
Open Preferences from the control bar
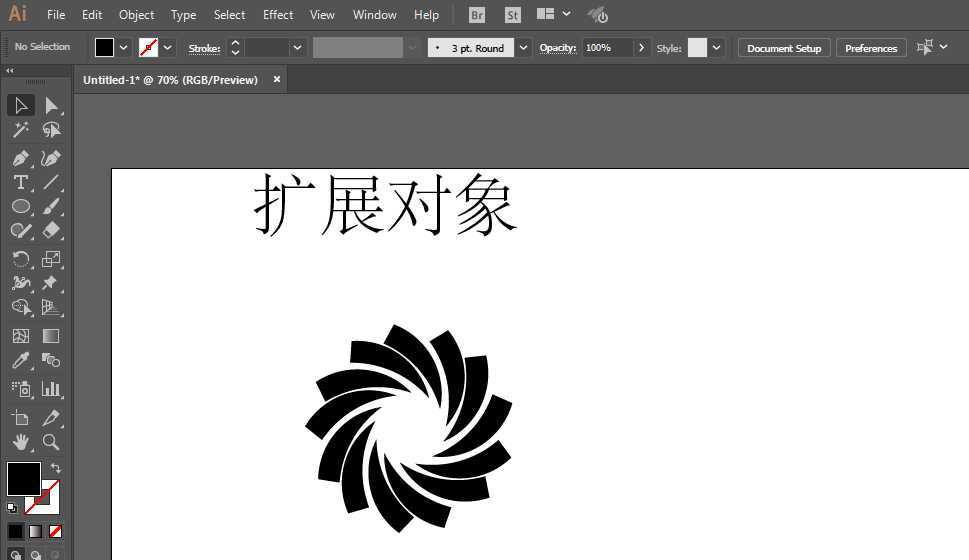(x=870, y=48)
